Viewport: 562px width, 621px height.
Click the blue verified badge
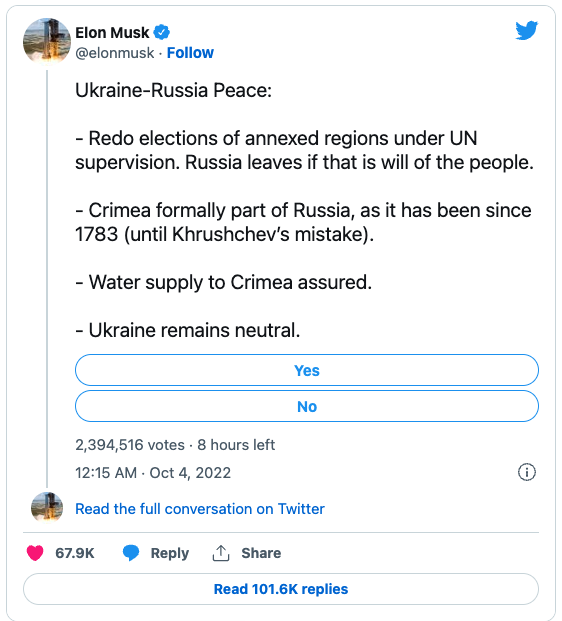[162, 32]
